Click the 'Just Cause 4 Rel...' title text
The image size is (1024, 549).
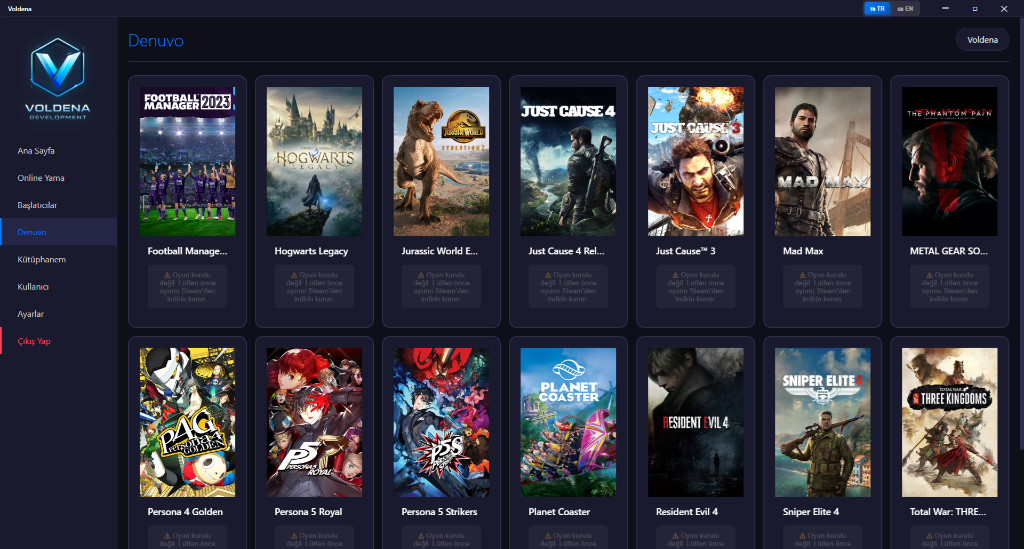point(566,251)
